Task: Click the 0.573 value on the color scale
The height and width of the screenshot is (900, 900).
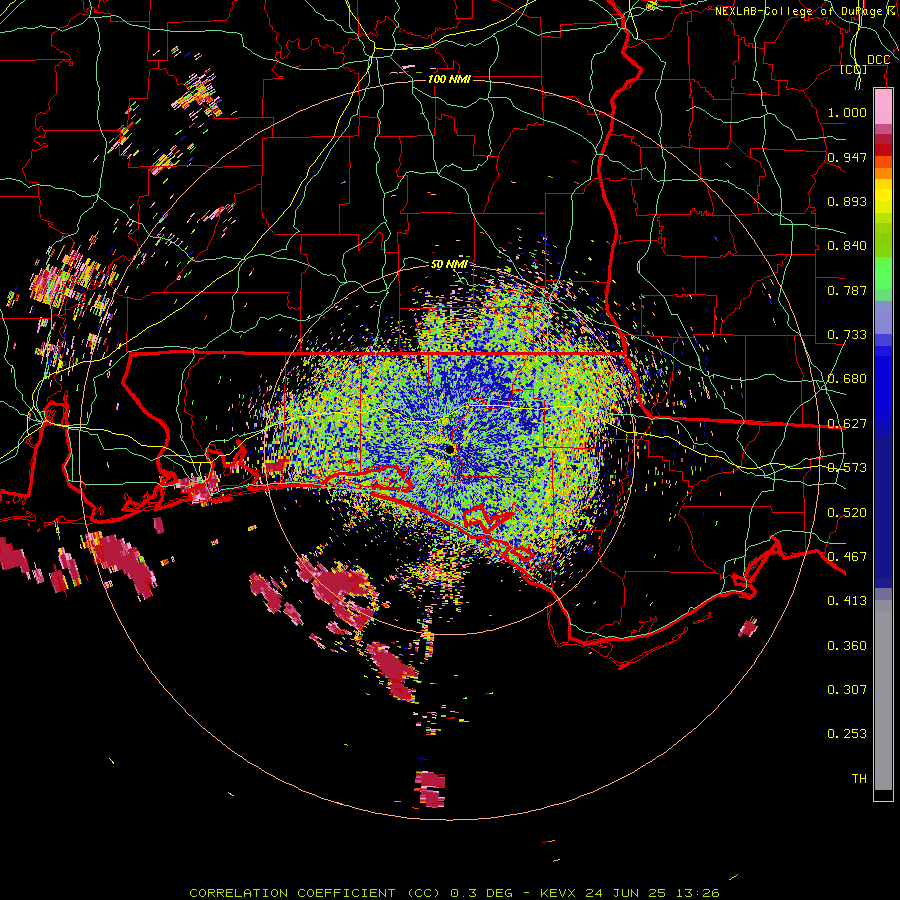Action: point(847,468)
